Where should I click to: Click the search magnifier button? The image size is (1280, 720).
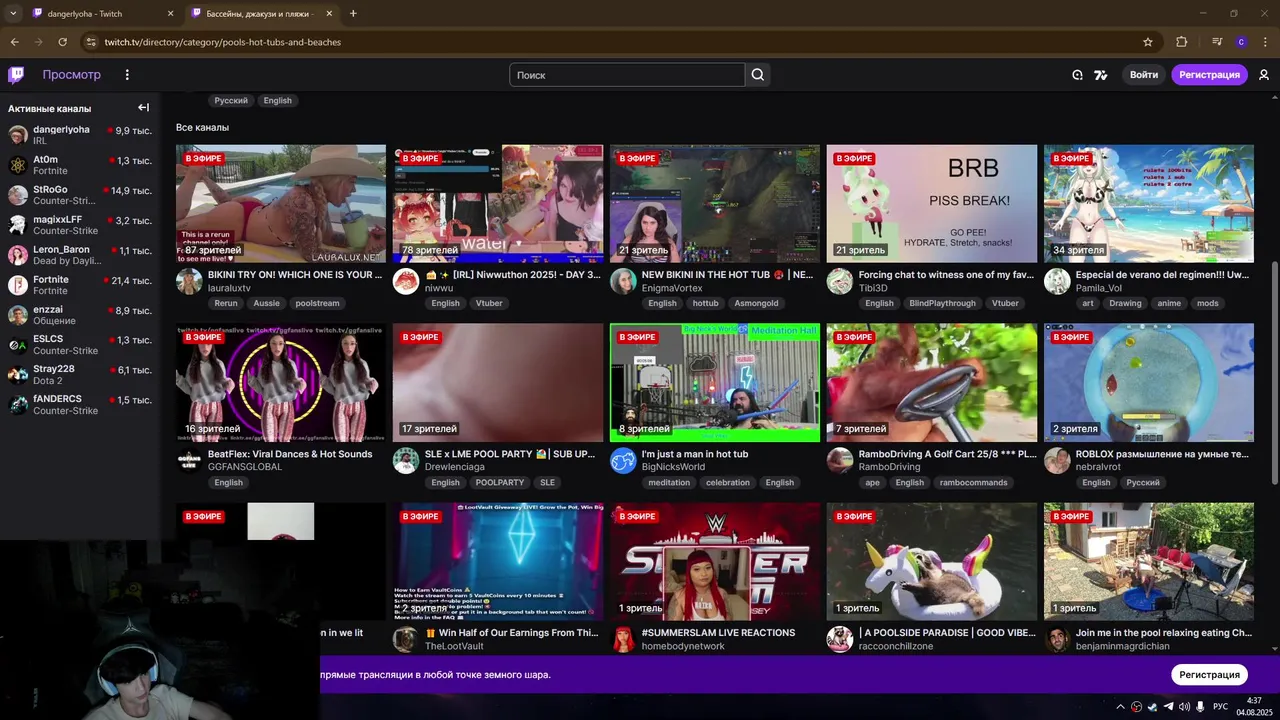[758, 75]
